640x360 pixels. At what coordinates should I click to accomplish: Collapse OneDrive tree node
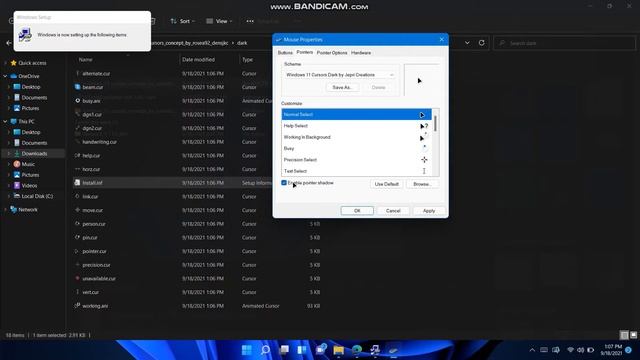point(5,76)
